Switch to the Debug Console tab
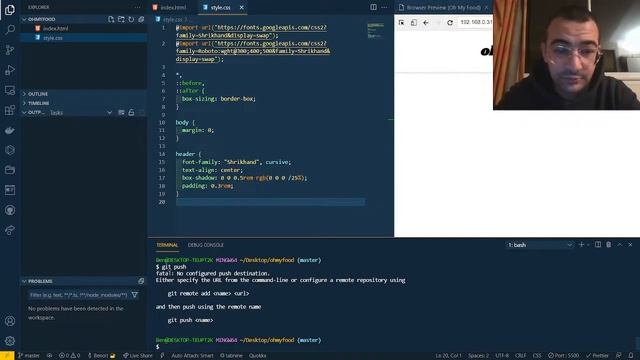The image size is (640, 360). (206, 245)
